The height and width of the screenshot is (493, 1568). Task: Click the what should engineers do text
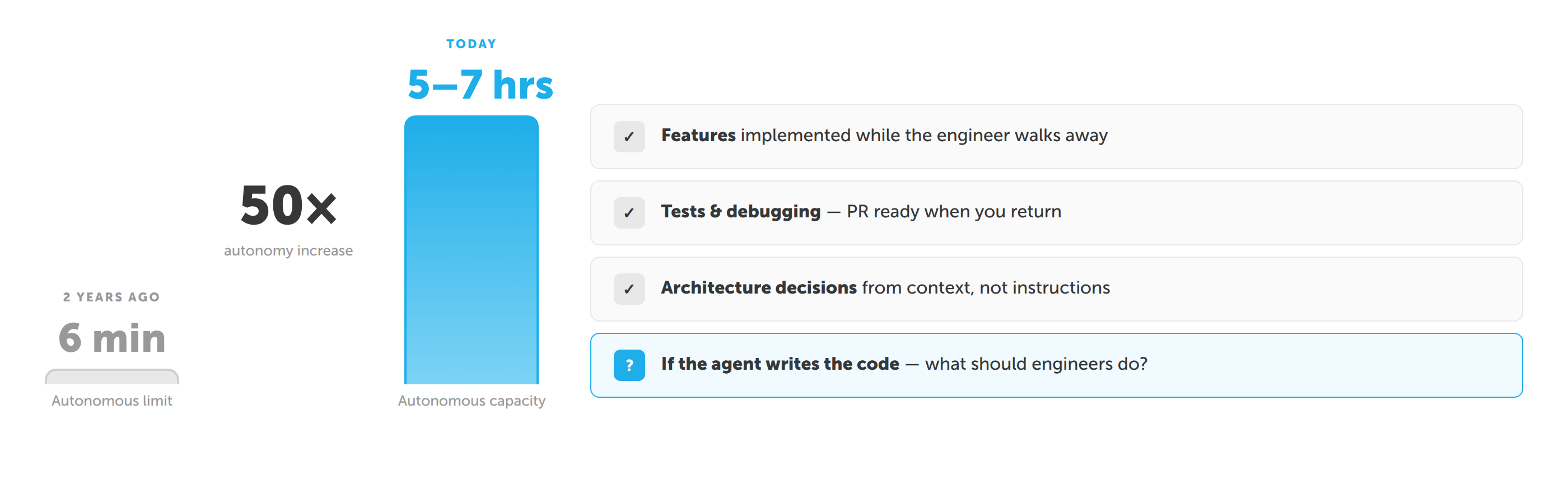tap(1036, 364)
